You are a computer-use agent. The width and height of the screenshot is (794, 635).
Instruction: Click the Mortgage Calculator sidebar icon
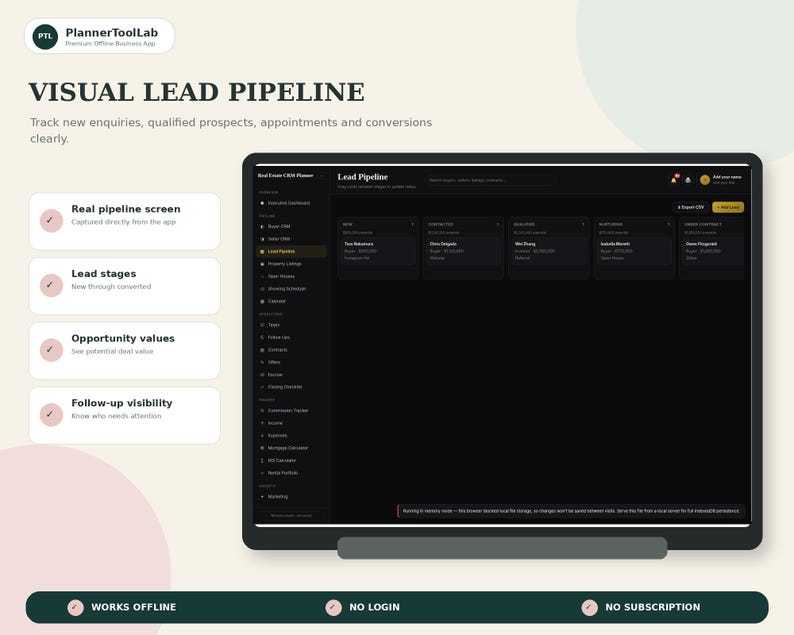coord(262,448)
